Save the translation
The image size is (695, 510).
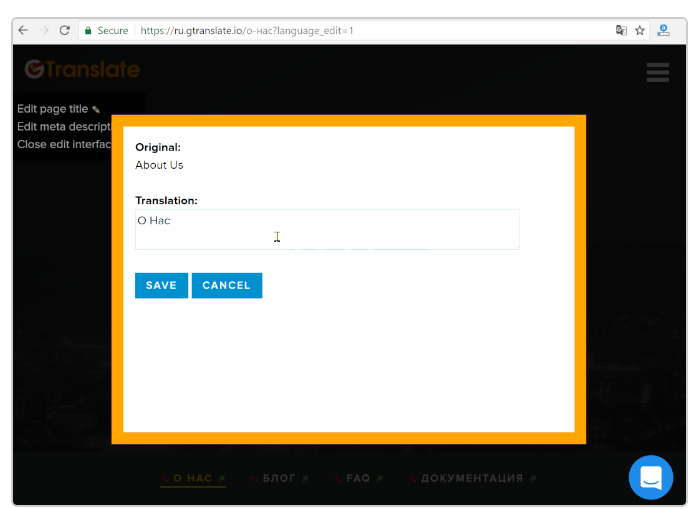pos(161,285)
